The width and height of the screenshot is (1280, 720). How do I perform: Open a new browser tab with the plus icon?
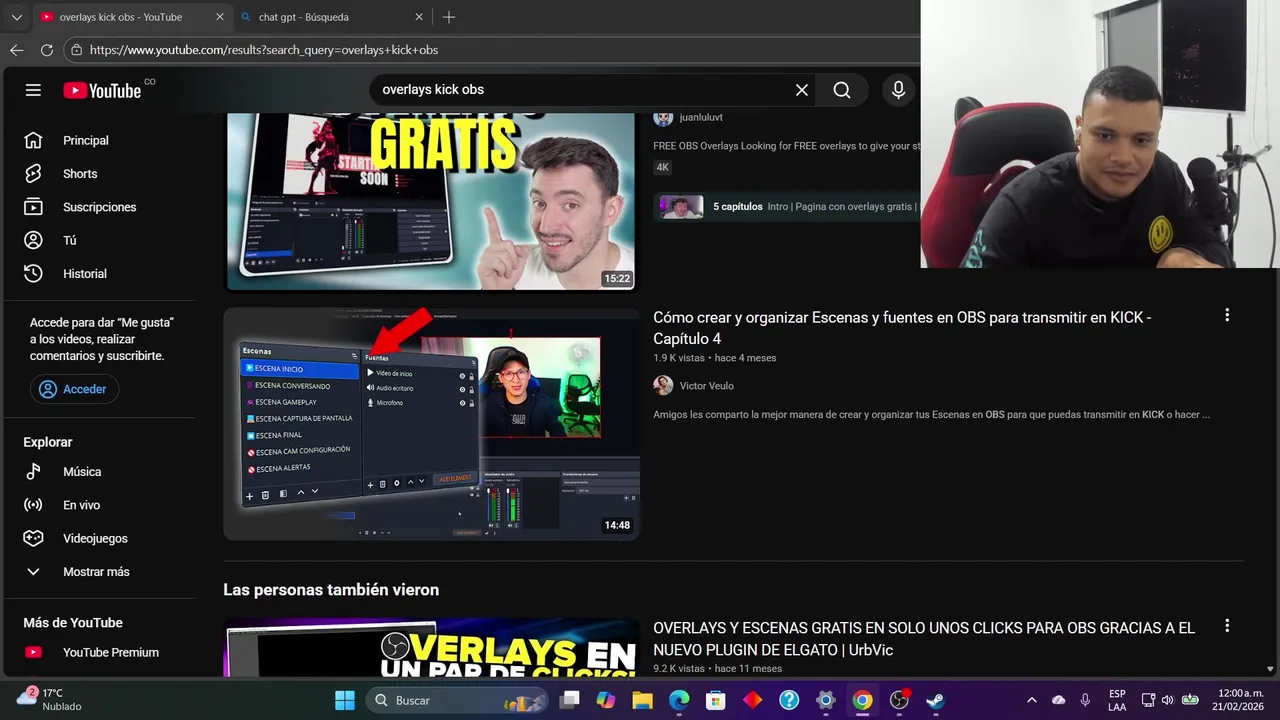449,17
